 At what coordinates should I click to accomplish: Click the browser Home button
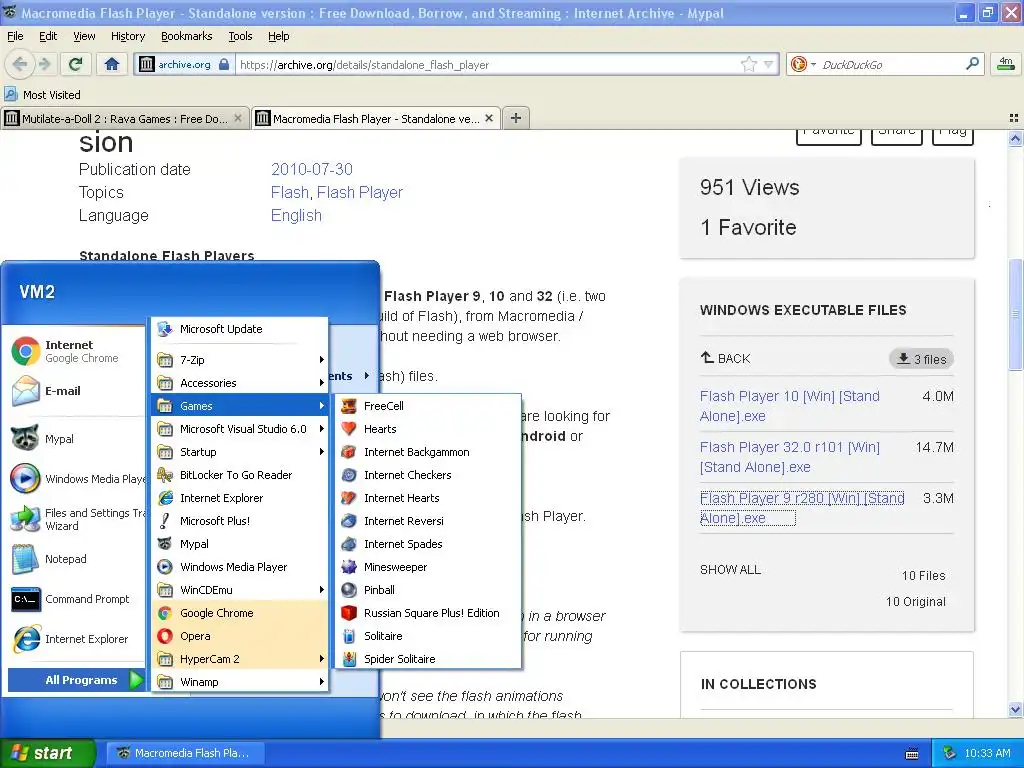pyautogui.click(x=112, y=64)
